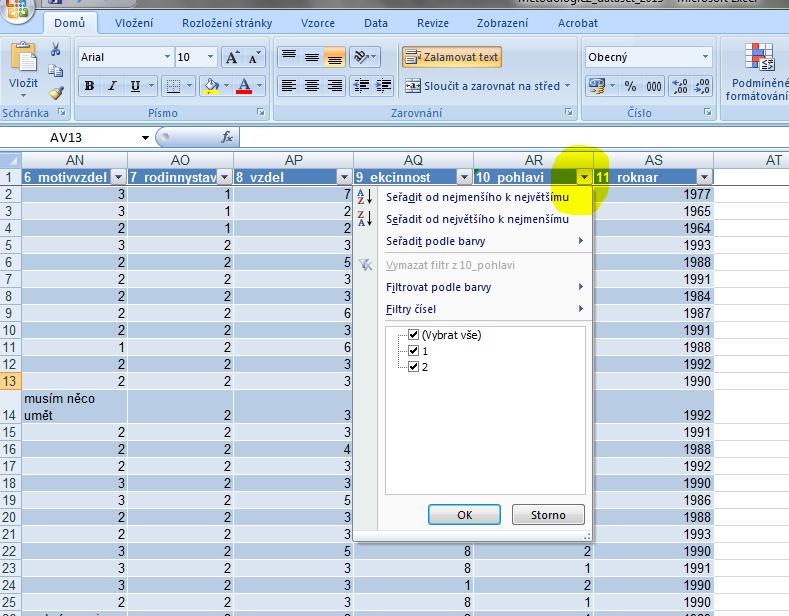The width and height of the screenshot is (789, 616).
Task: Click the text Orientation icon
Action: [361, 57]
